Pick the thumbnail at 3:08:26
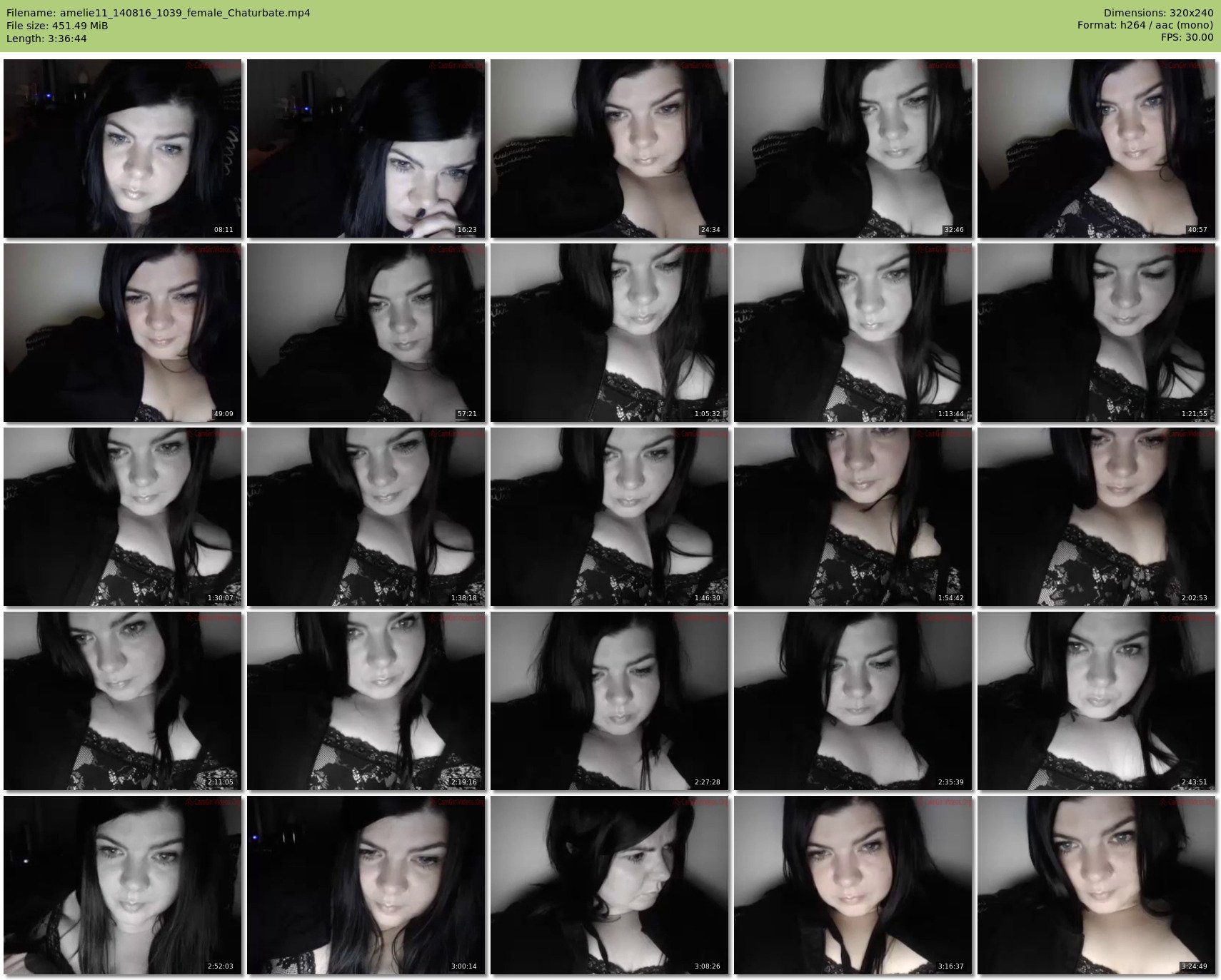 point(610,885)
